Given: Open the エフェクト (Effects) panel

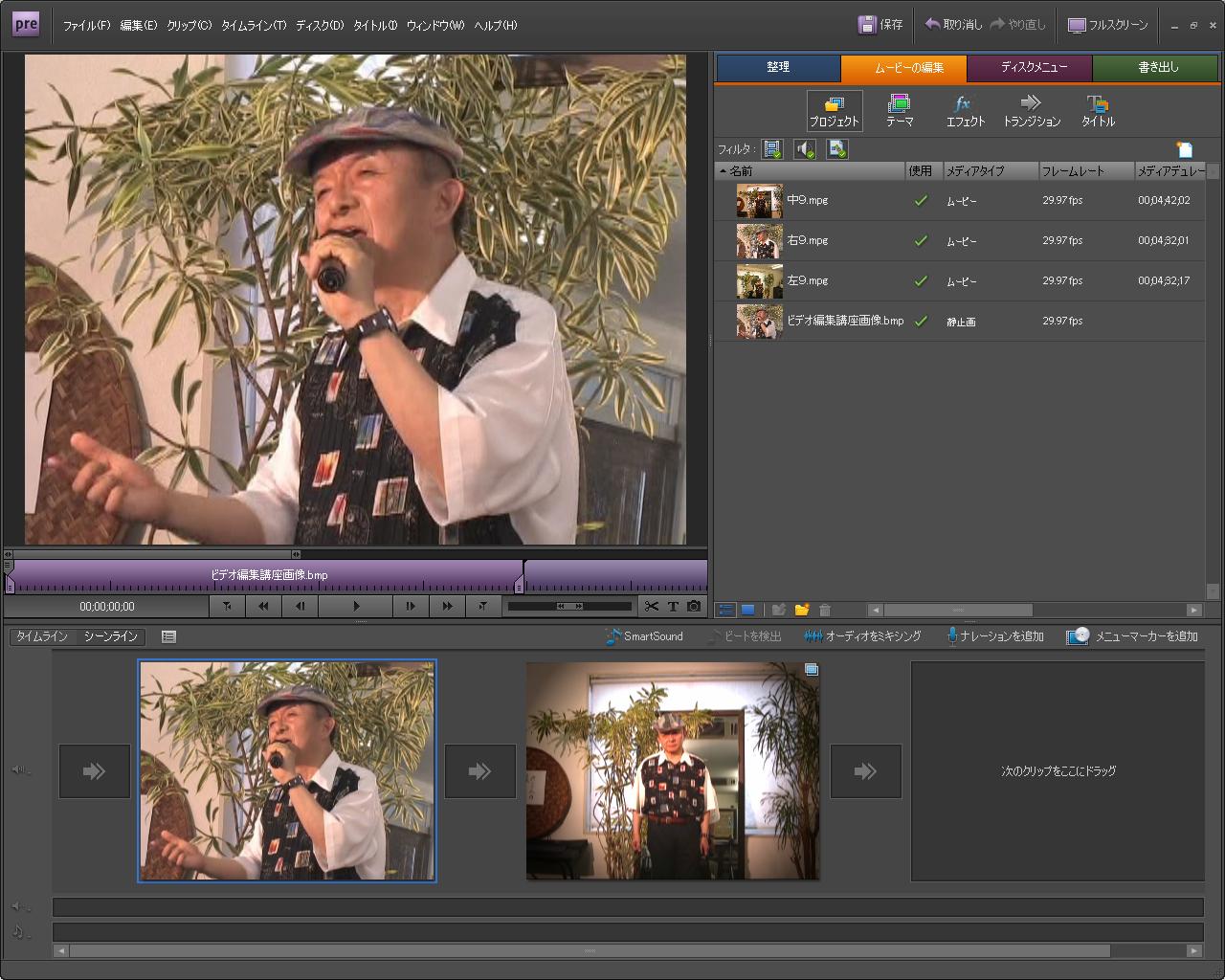Looking at the screenshot, I should 965,110.
